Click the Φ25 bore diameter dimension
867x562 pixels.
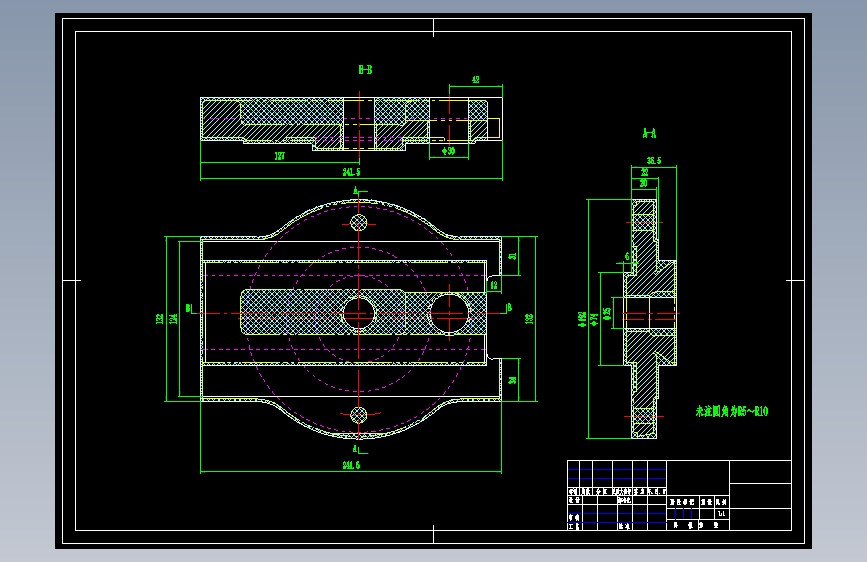(x=607, y=314)
